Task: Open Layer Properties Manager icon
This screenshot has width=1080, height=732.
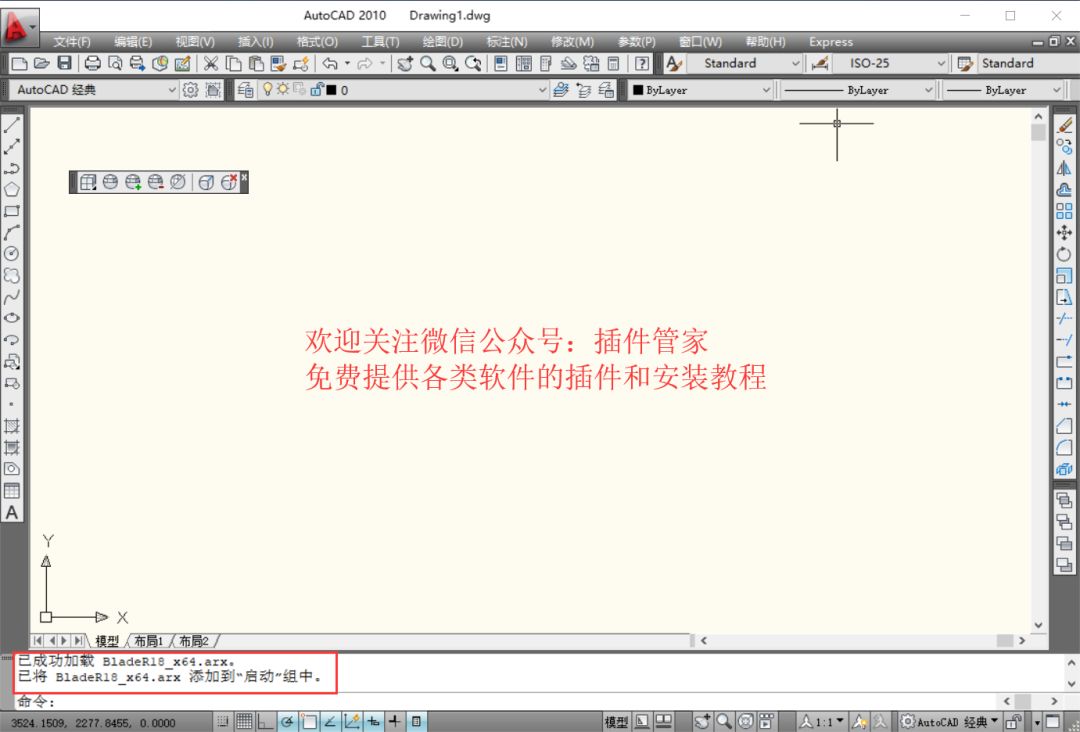Action: (x=245, y=90)
